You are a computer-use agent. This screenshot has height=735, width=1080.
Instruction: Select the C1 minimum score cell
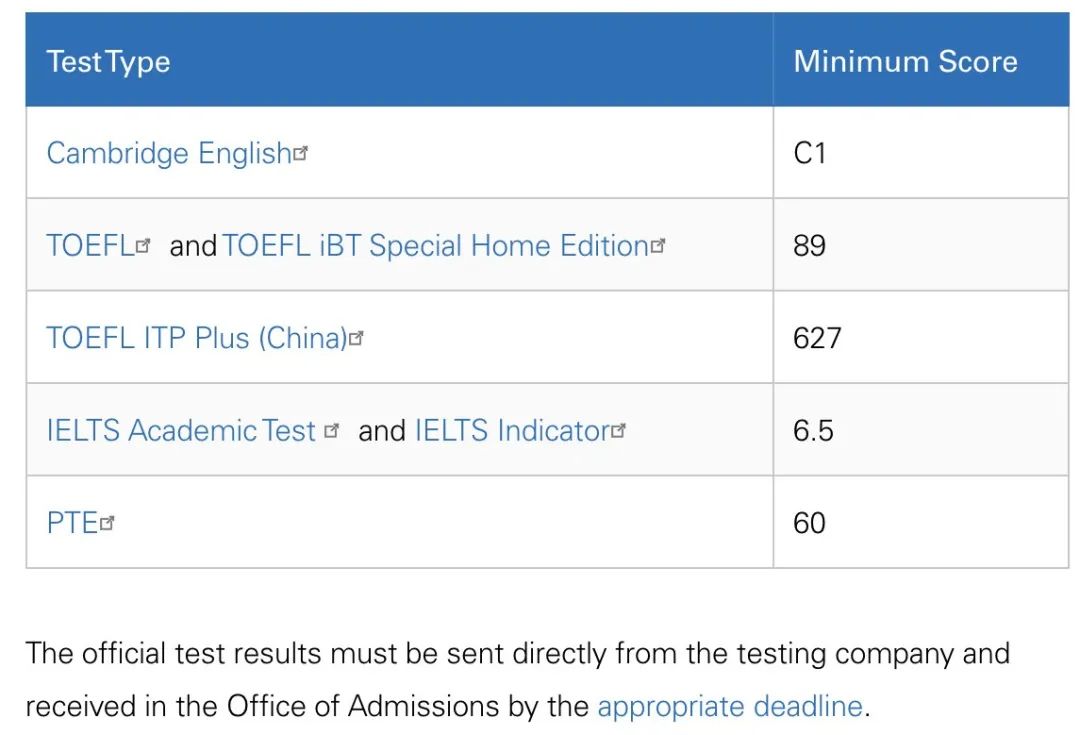(921, 153)
